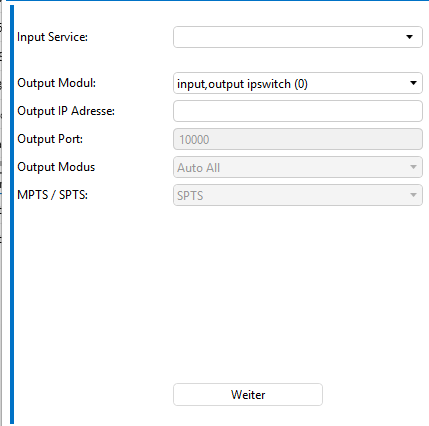Click the arrow of the Output Modul dropdown
Image resolution: width=429 pixels, height=426 pixels.
pyautogui.click(x=413, y=83)
